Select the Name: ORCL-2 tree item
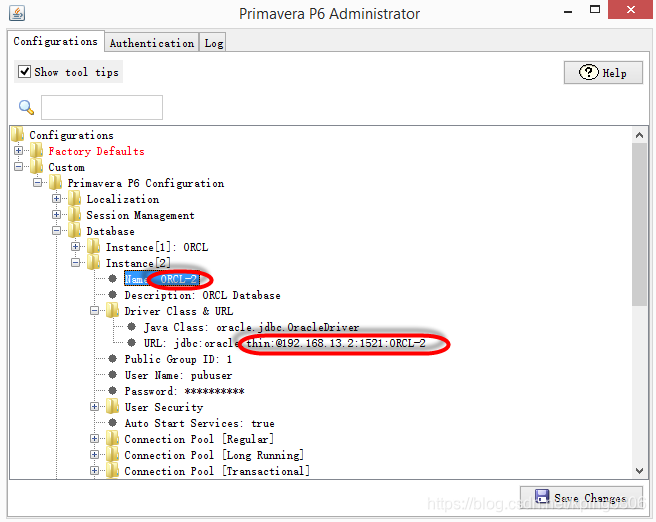 click(x=161, y=279)
